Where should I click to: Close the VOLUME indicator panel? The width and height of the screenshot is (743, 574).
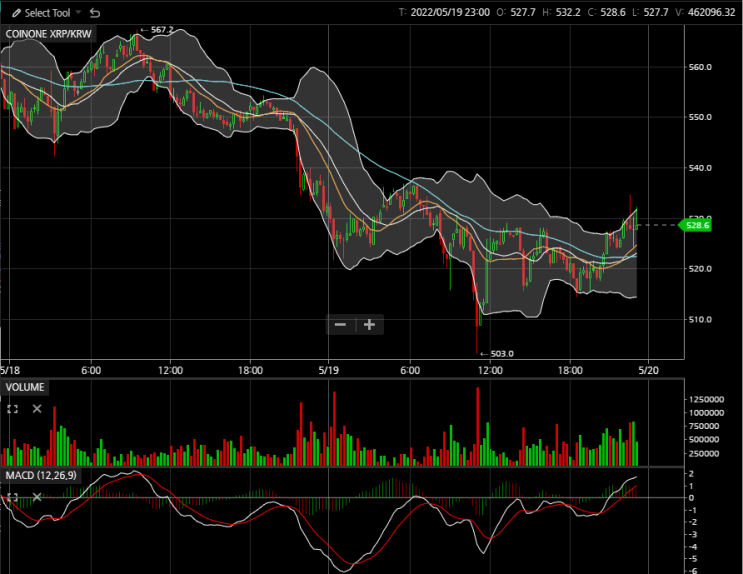tap(37, 409)
